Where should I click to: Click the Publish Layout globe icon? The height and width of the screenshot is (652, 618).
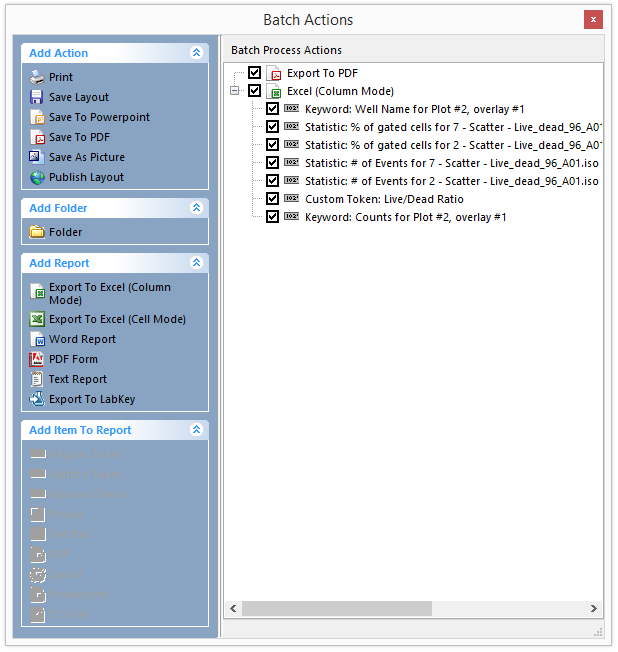(x=37, y=177)
